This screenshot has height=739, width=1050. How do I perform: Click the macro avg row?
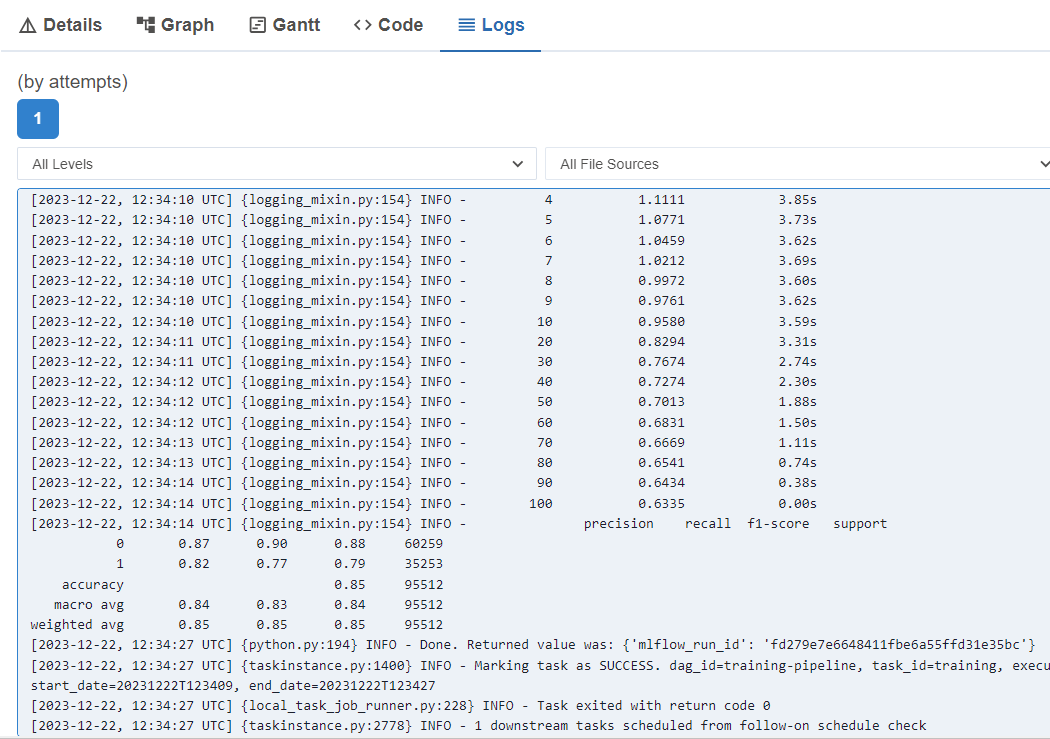(248, 604)
